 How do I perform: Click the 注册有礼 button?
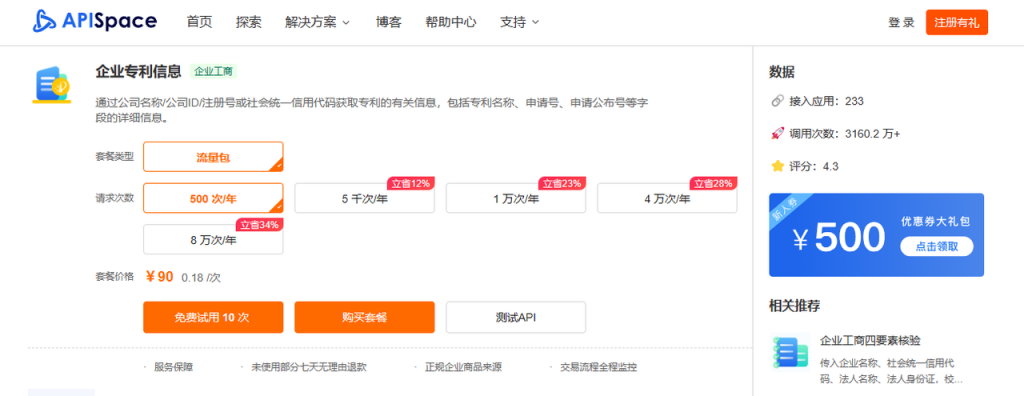point(957,22)
